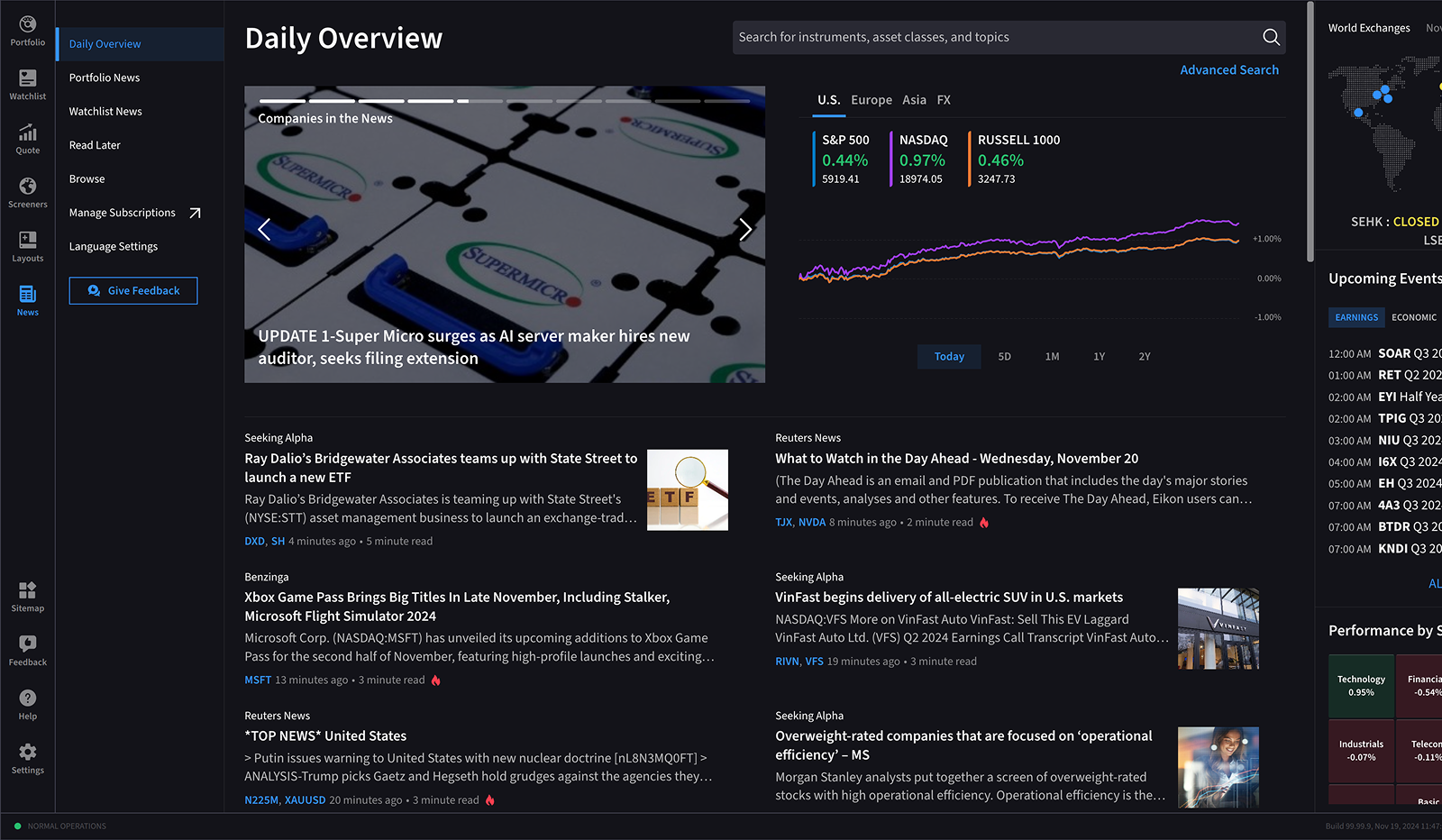The height and width of the screenshot is (840, 1442).
Task: Open the Sitemap sidebar icon
Action: pyautogui.click(x=28, y=597)
